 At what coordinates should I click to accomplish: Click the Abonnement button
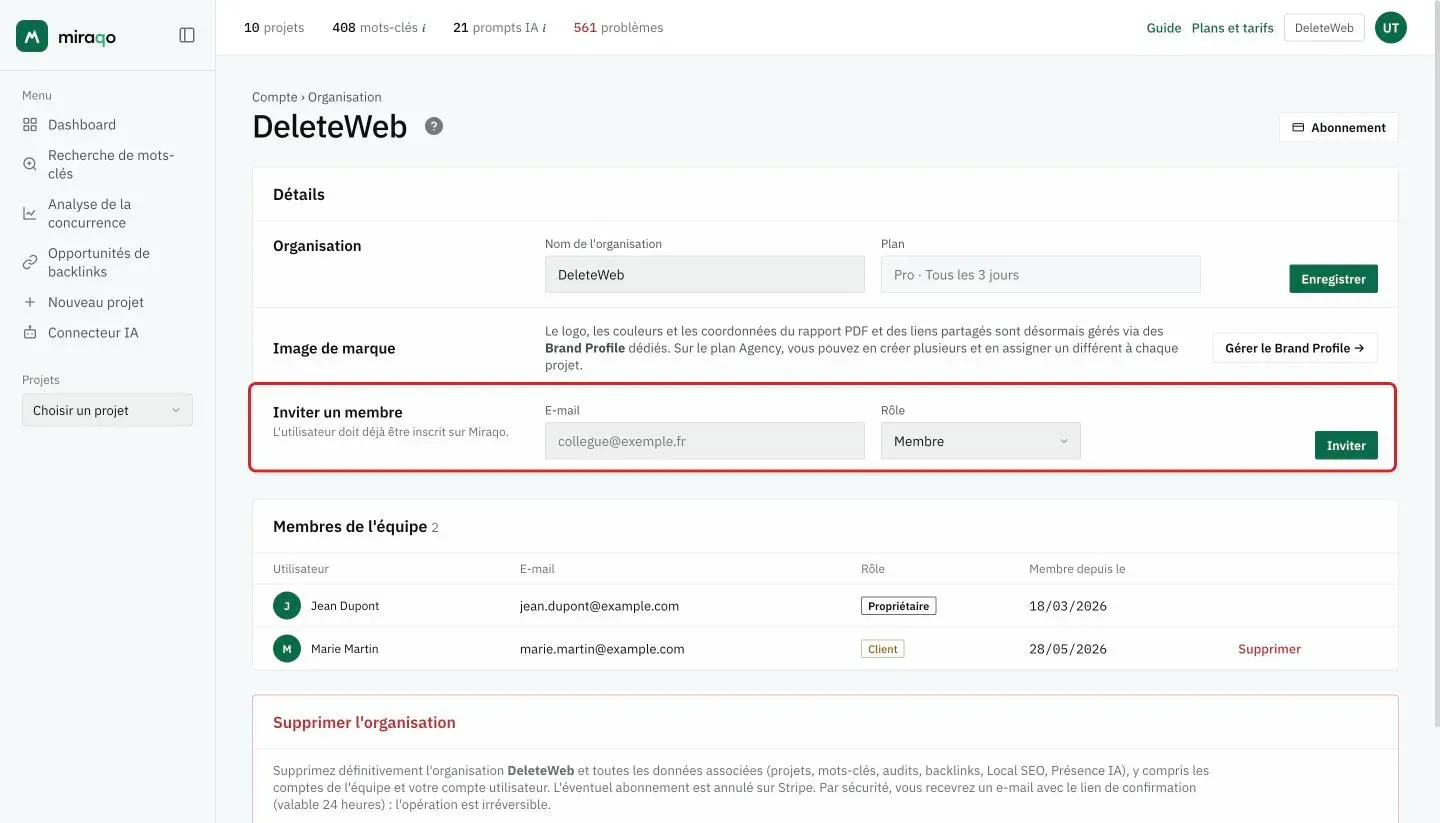point(1339,127)
